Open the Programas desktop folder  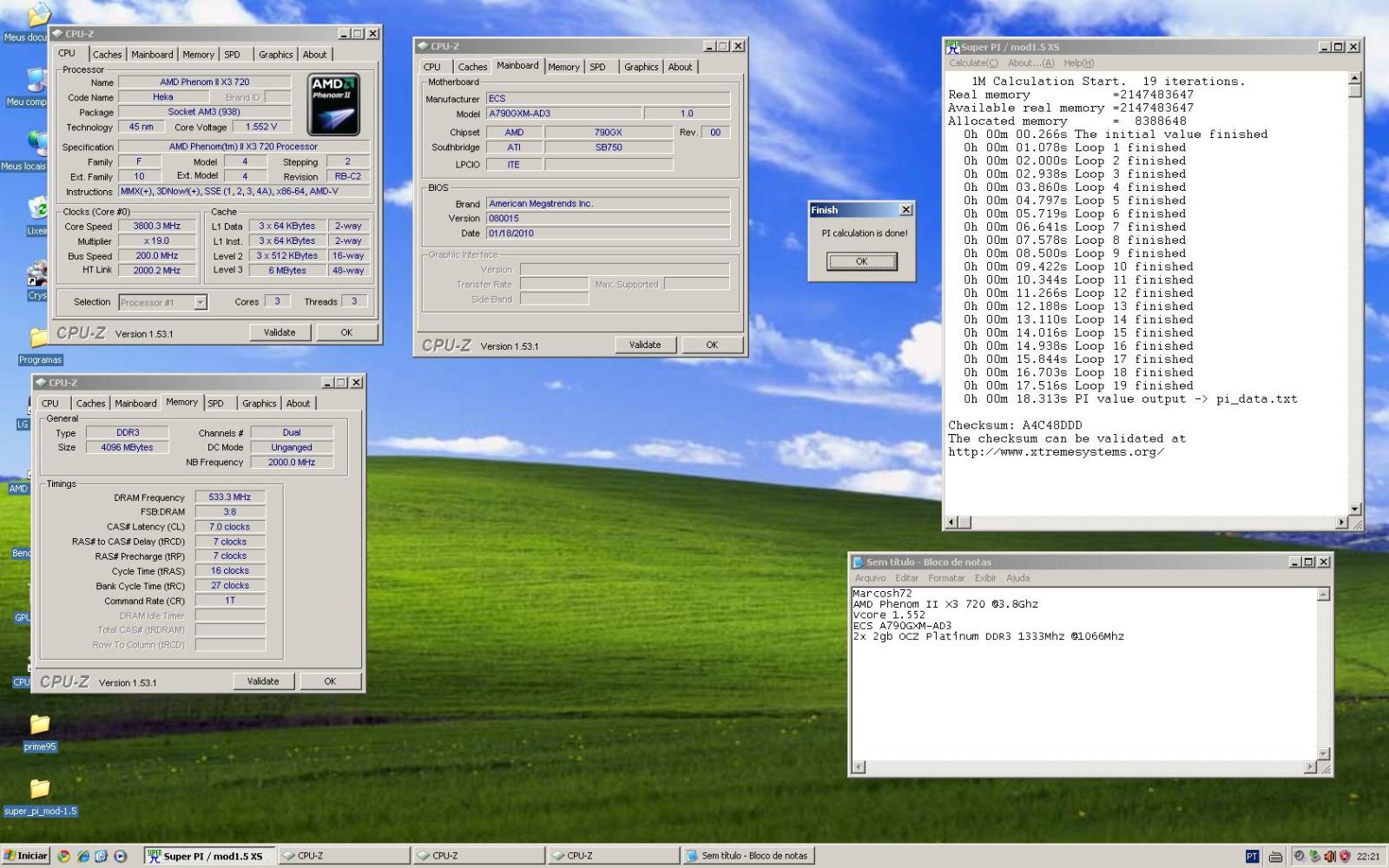pyautogui.click(x=40, y=345)
